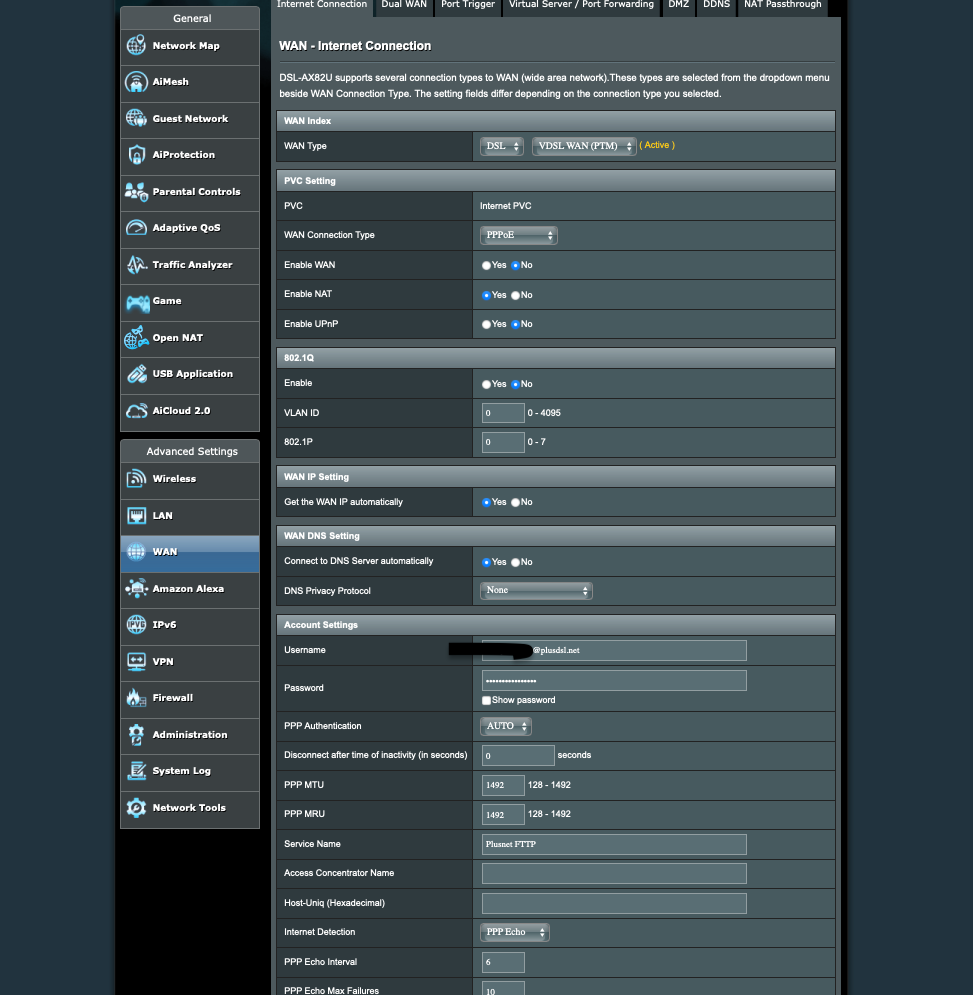The image size is (973, 995).
Task: Open the WAN Connection Type dropdown
Action: (x=518, y=235)
